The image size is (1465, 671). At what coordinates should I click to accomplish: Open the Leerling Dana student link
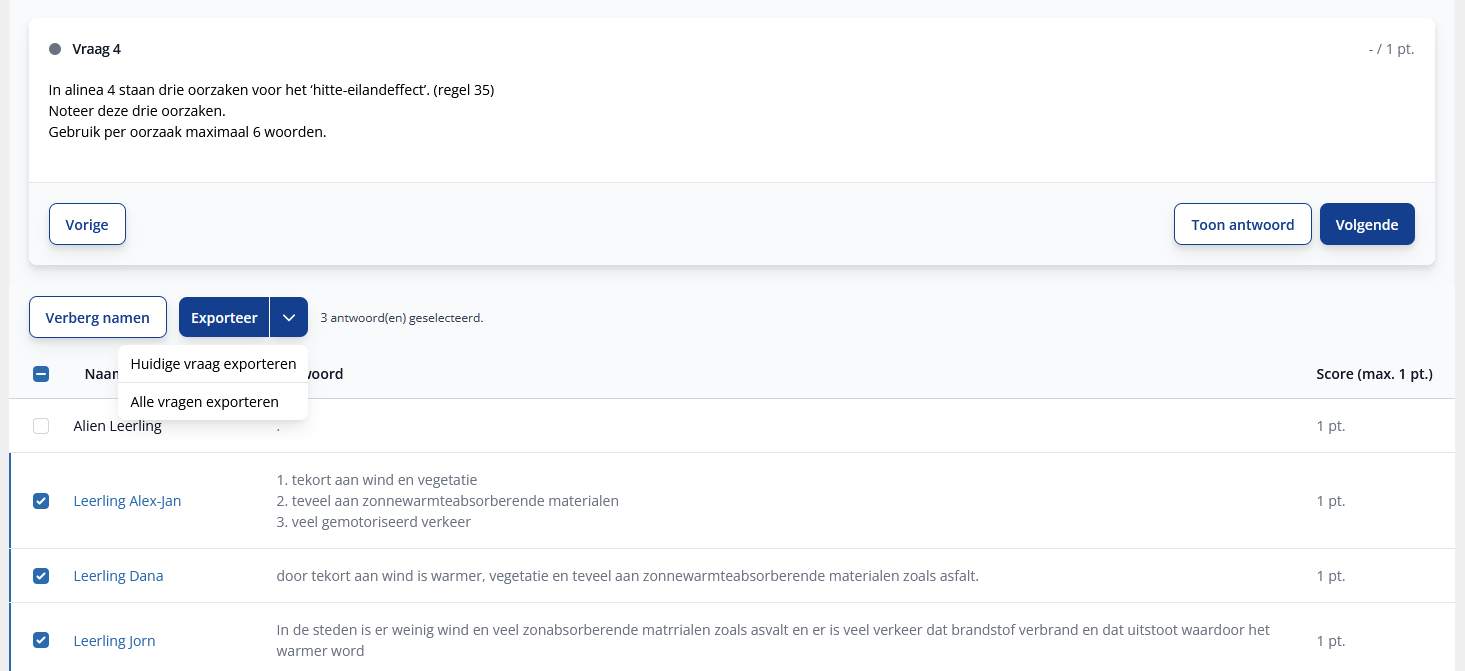[x=118, y=576]
